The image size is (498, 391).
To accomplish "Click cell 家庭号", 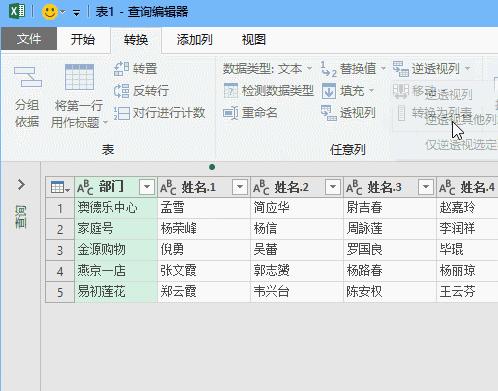I will point(116,229).
